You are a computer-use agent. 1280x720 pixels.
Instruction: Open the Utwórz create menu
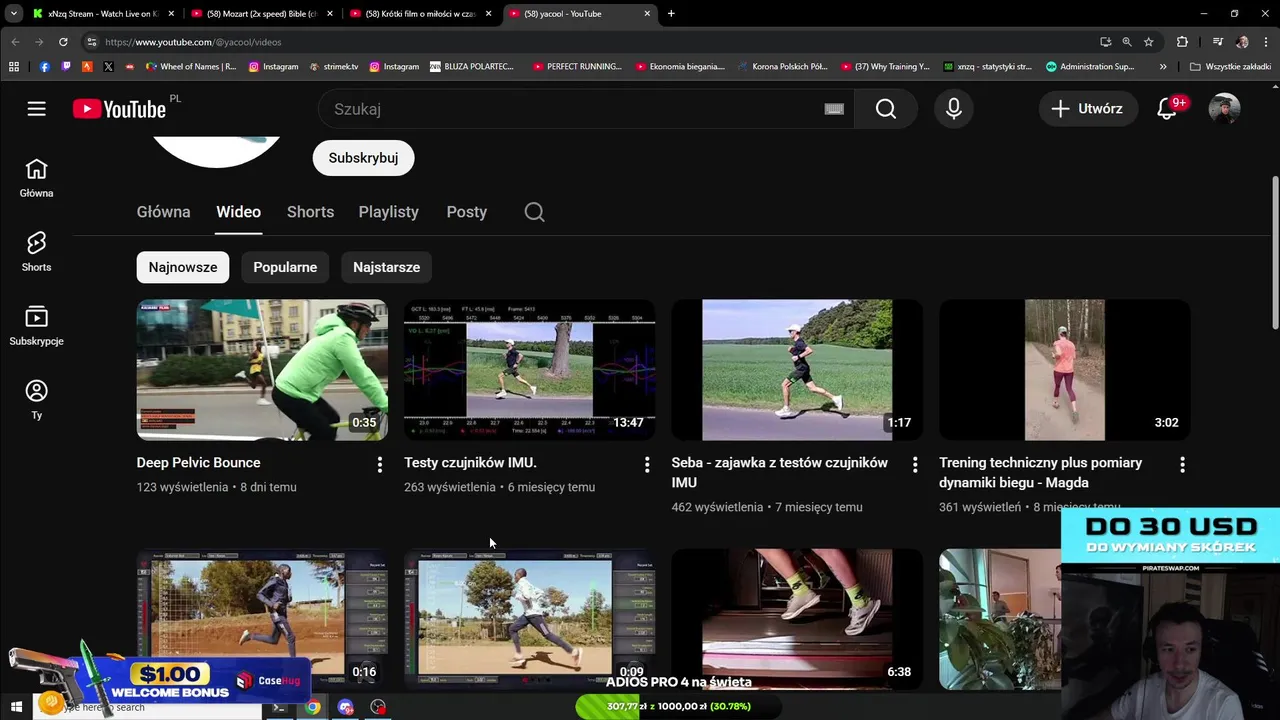click(x=1088, y=109)
